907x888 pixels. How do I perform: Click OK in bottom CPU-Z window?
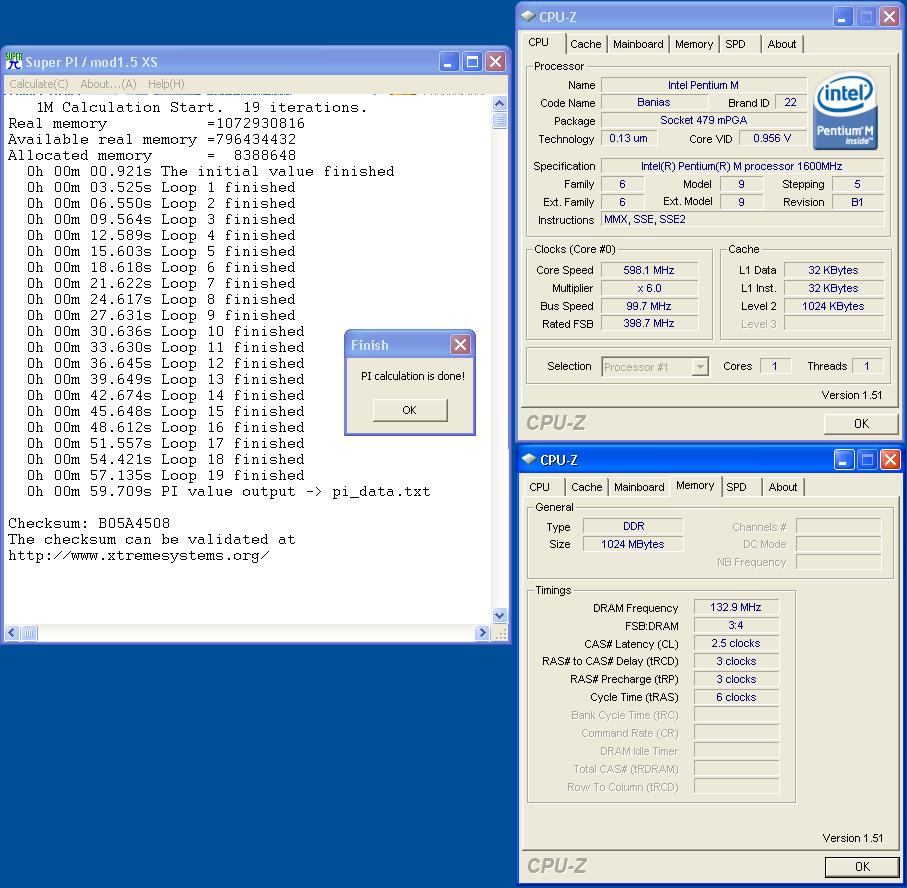pos(862,867)
